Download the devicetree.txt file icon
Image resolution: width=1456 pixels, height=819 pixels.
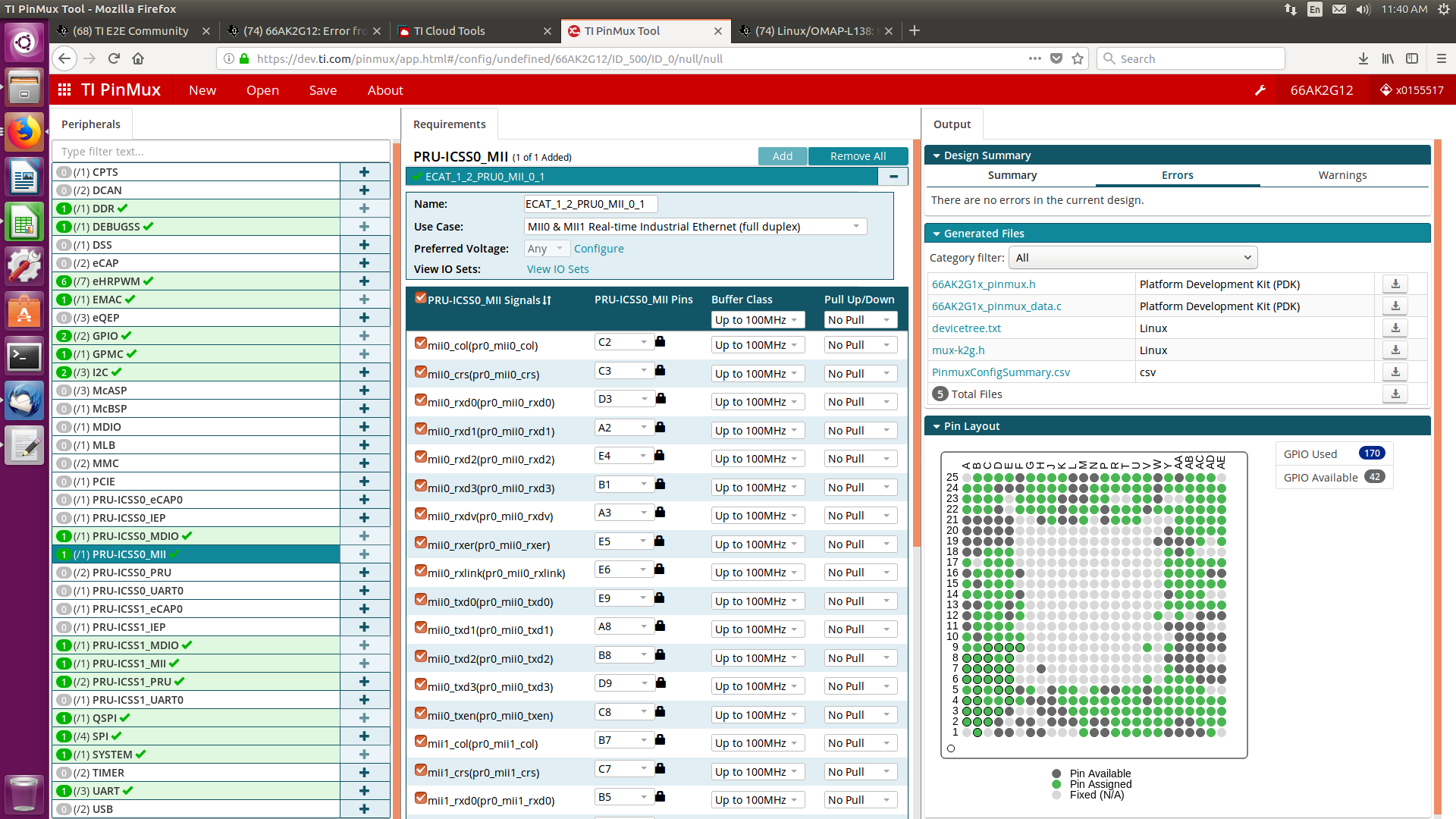click(x=1395, y=328)
